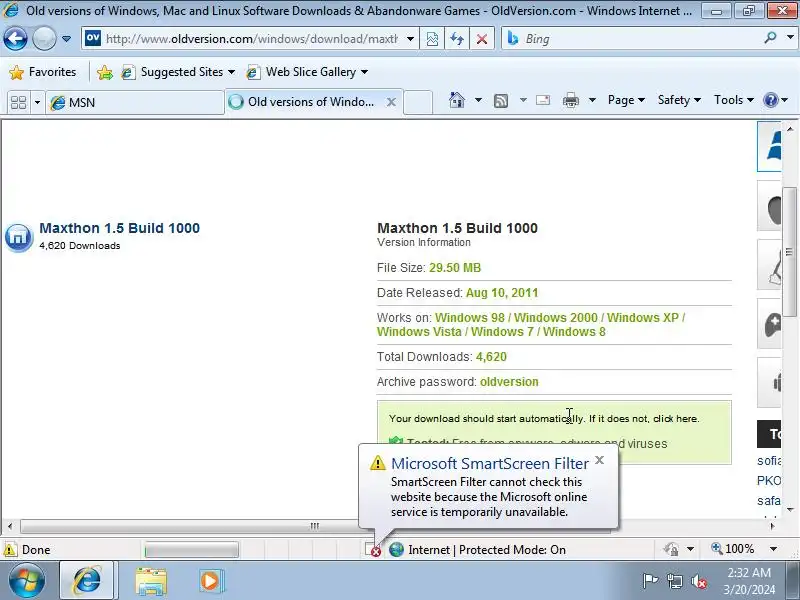Click the search magnifier icon

[x=770, y=38]
